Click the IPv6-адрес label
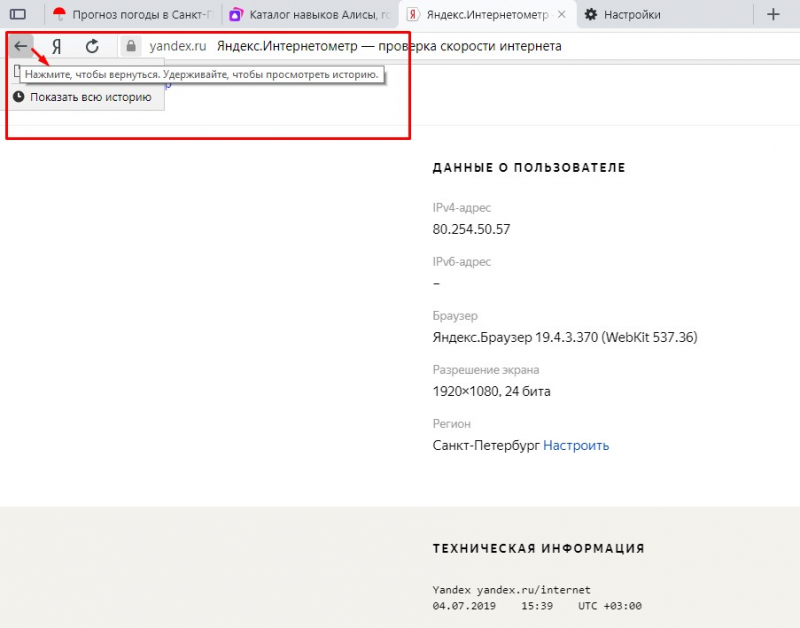The image size is (800, 628). point(462,262)
